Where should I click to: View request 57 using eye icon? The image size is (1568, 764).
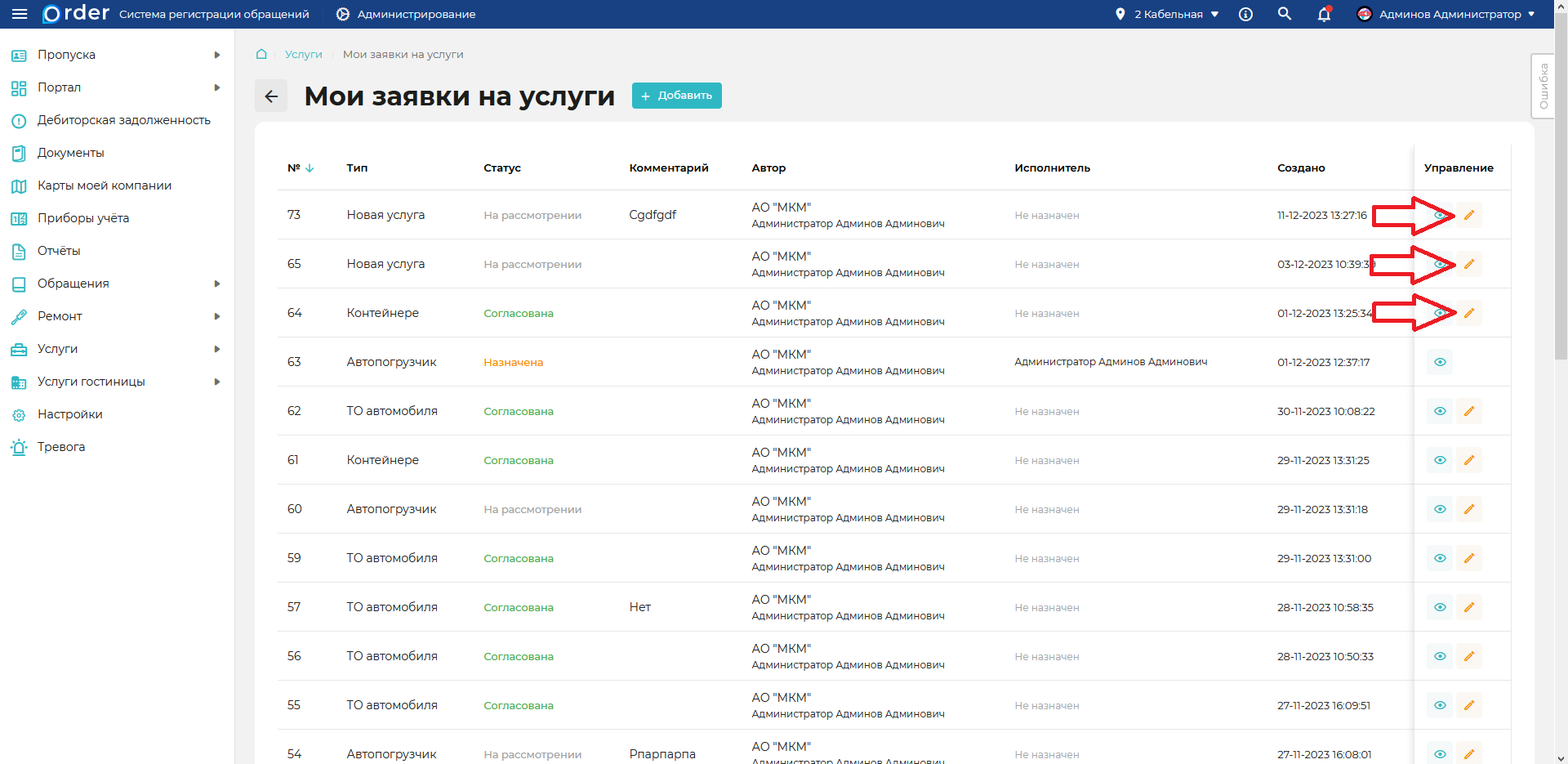pos(1440,607)
